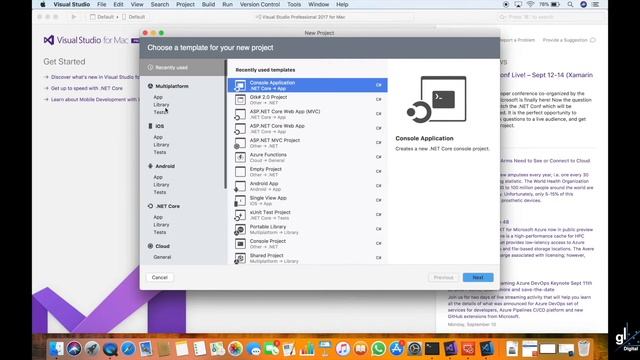
Task: Select the ASP.NET Core Web App row
Action: click(307, 129)
